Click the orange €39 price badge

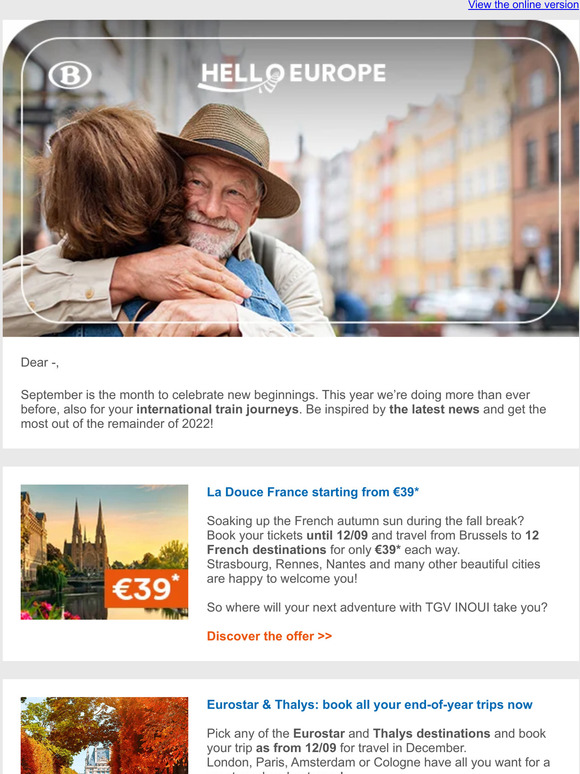tap(146, 589)
